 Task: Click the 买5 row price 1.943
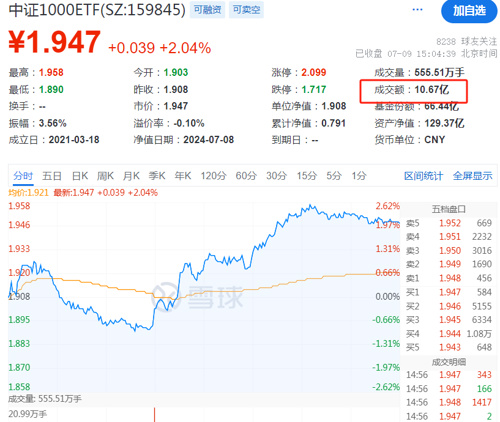(x=450, y=347)
